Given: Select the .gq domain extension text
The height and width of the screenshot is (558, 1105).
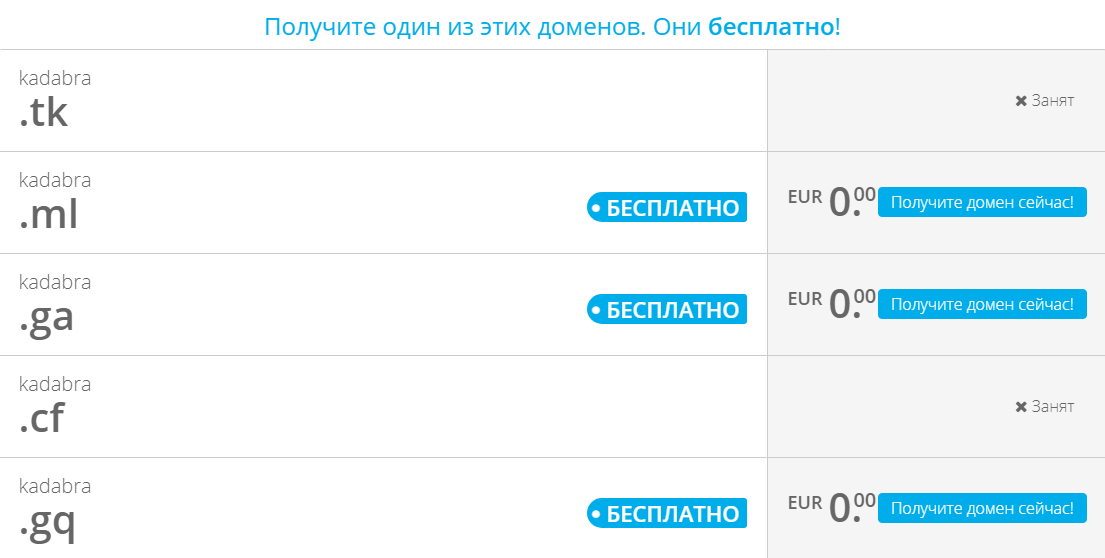Looking at the screenshot, I should (47, 523).
